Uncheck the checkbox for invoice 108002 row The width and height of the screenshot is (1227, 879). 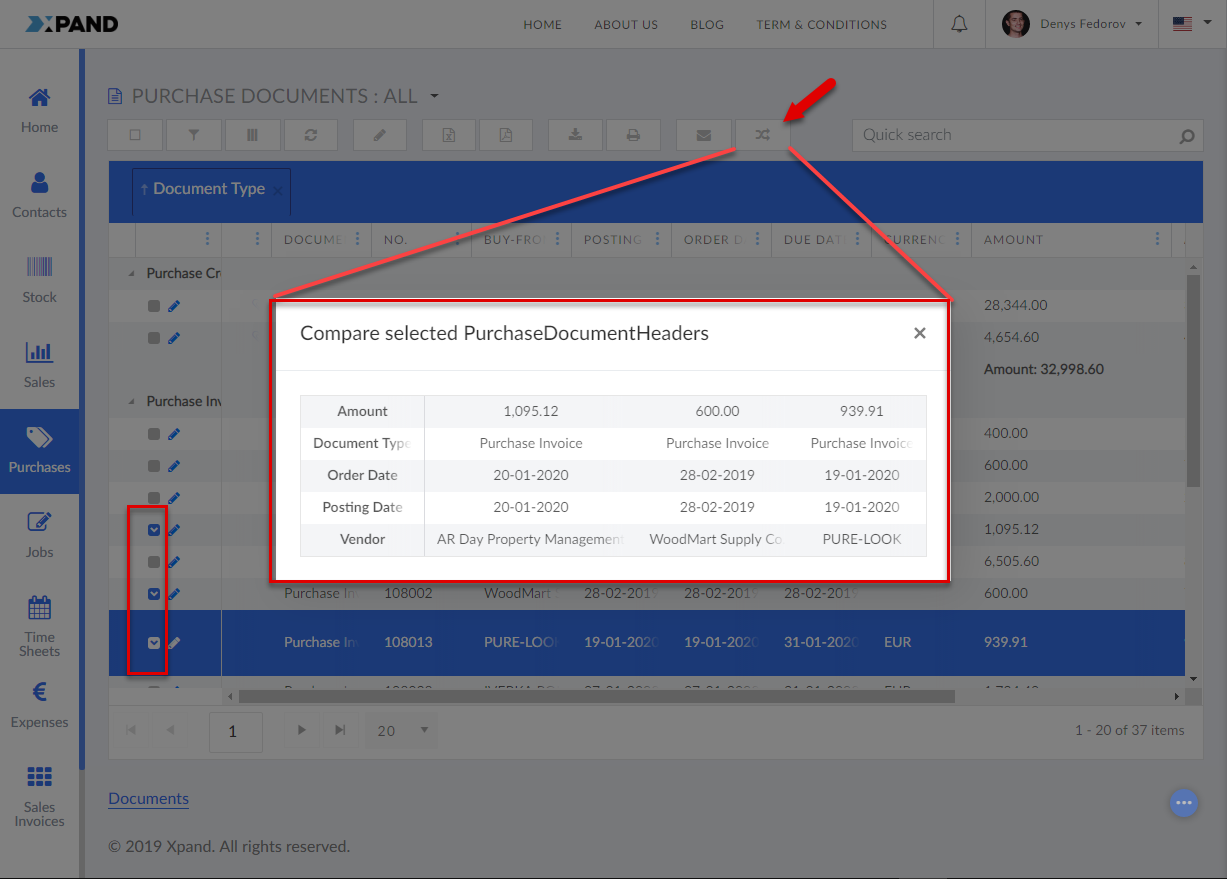(x=154, y=594)
